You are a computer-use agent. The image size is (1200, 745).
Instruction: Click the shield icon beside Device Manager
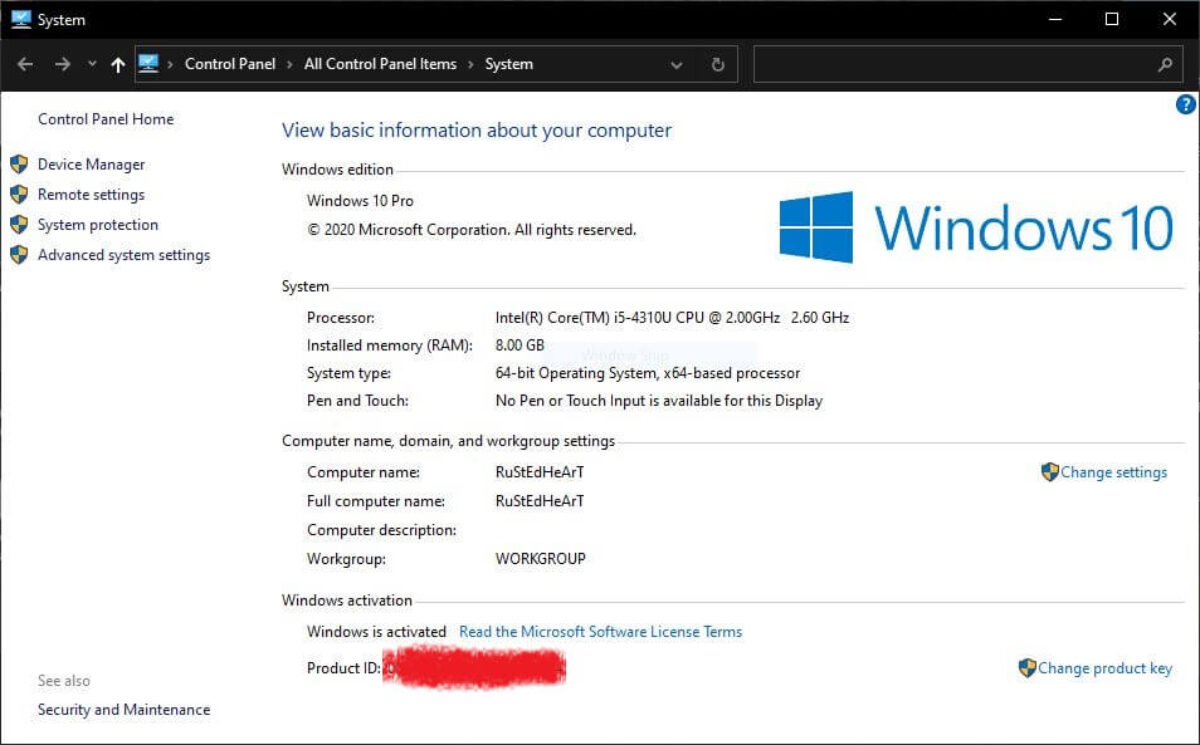pos(19,164)
